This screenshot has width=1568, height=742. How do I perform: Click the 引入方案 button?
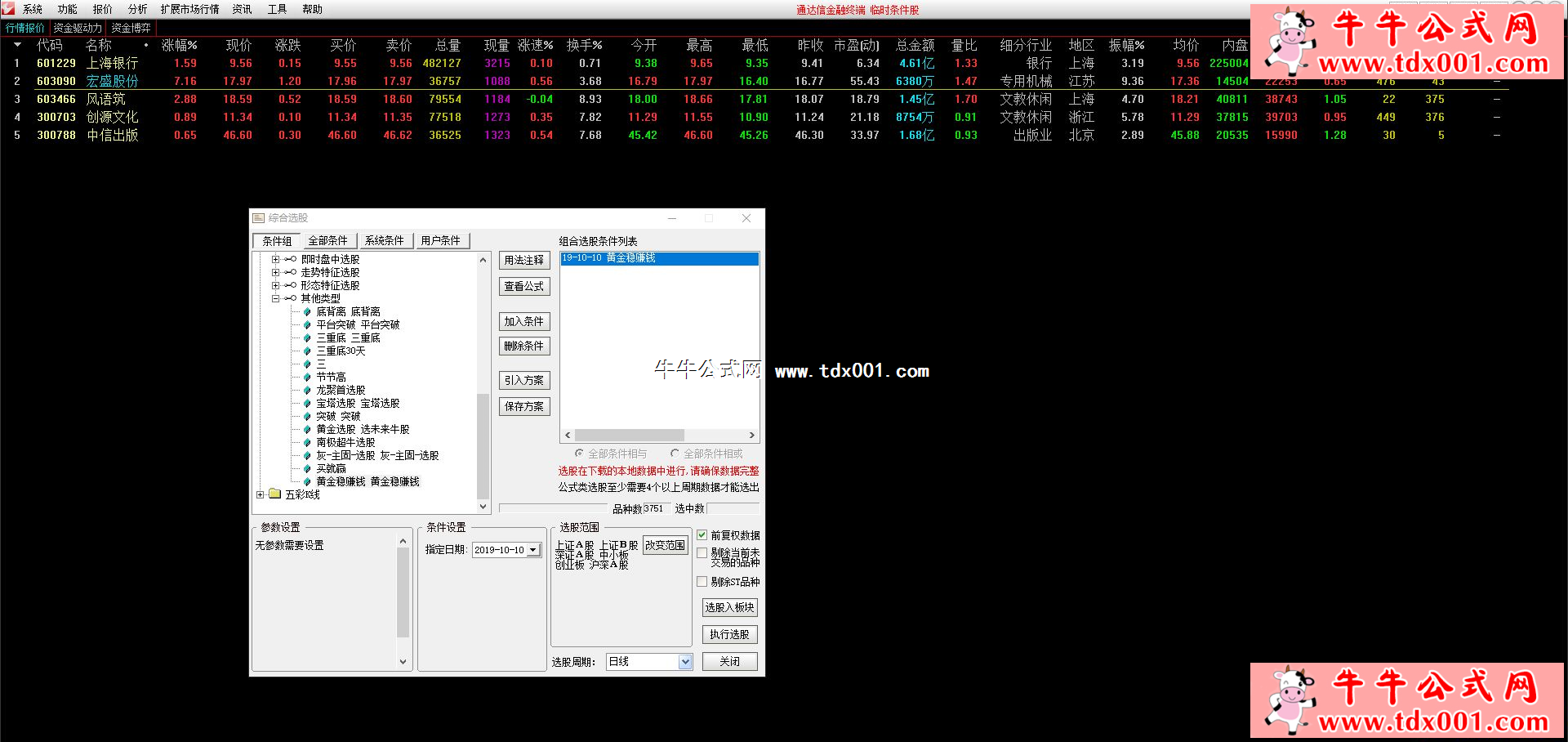(x=524, y=381)
